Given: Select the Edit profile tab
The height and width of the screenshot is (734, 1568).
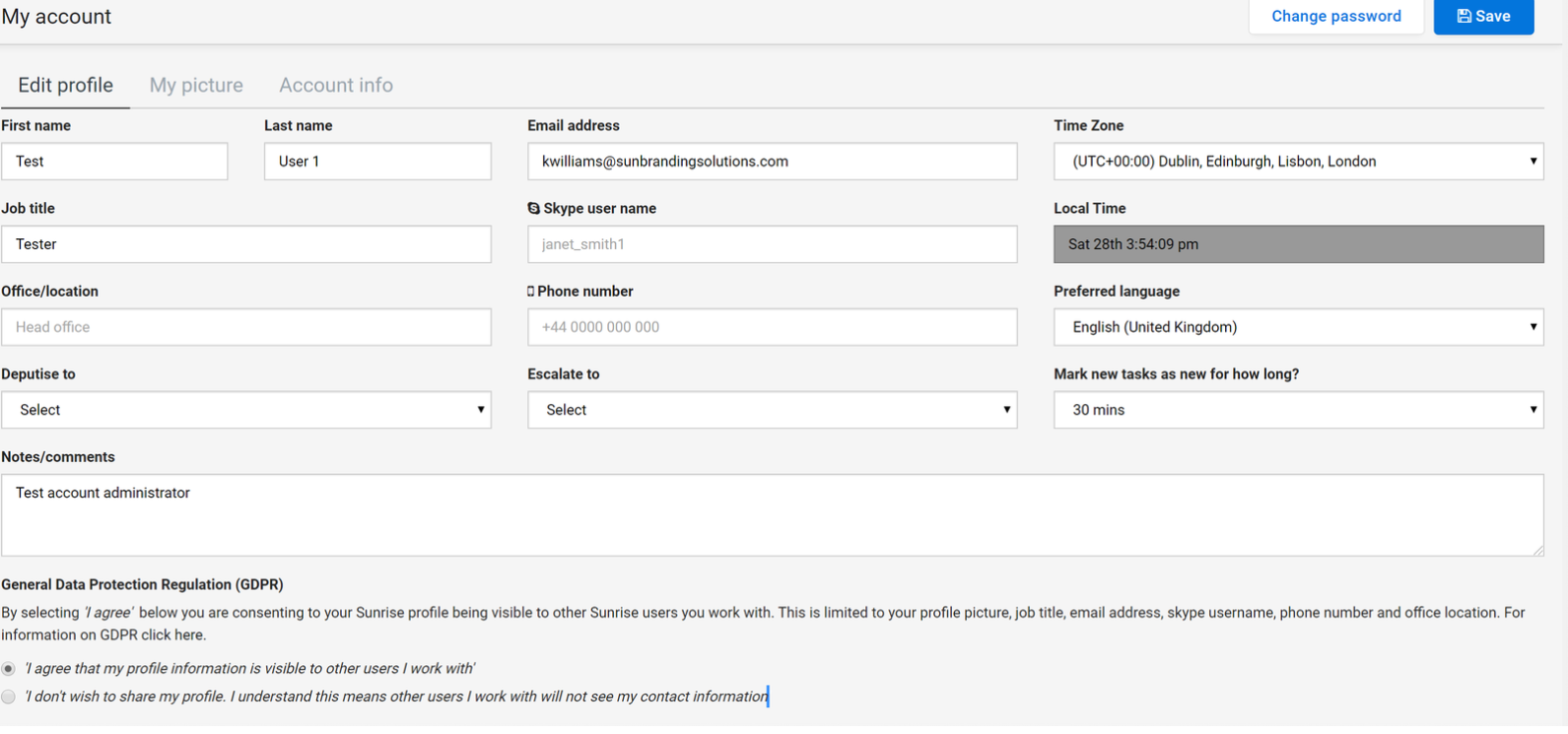Looking at the screenshot, I should (x=65, y=86).
